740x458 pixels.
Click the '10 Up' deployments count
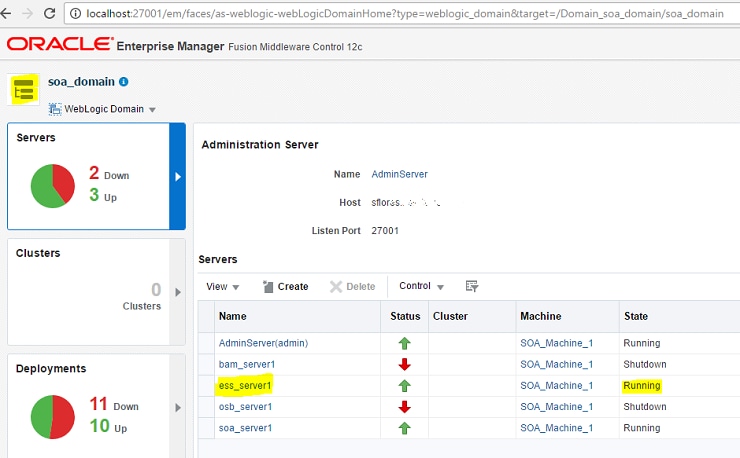[x=108, y=426]
